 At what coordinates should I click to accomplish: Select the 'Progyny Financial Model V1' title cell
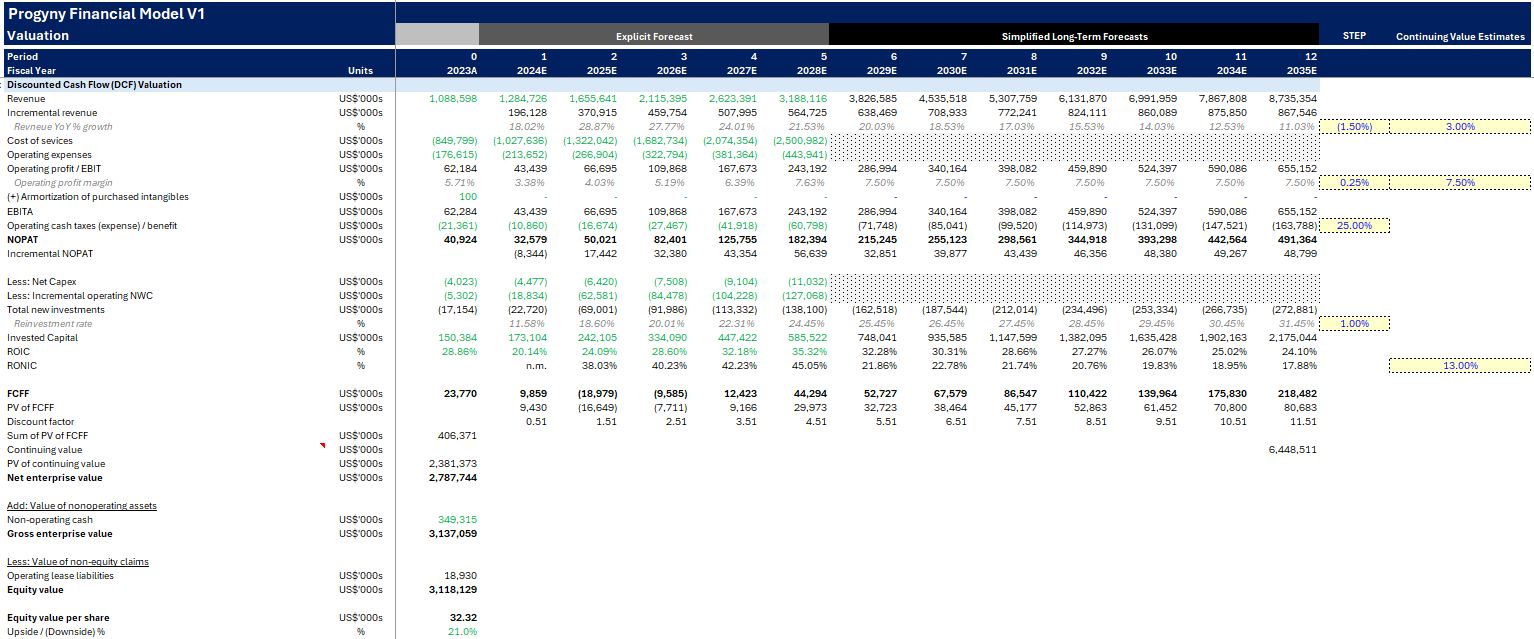tap(105, 14)
